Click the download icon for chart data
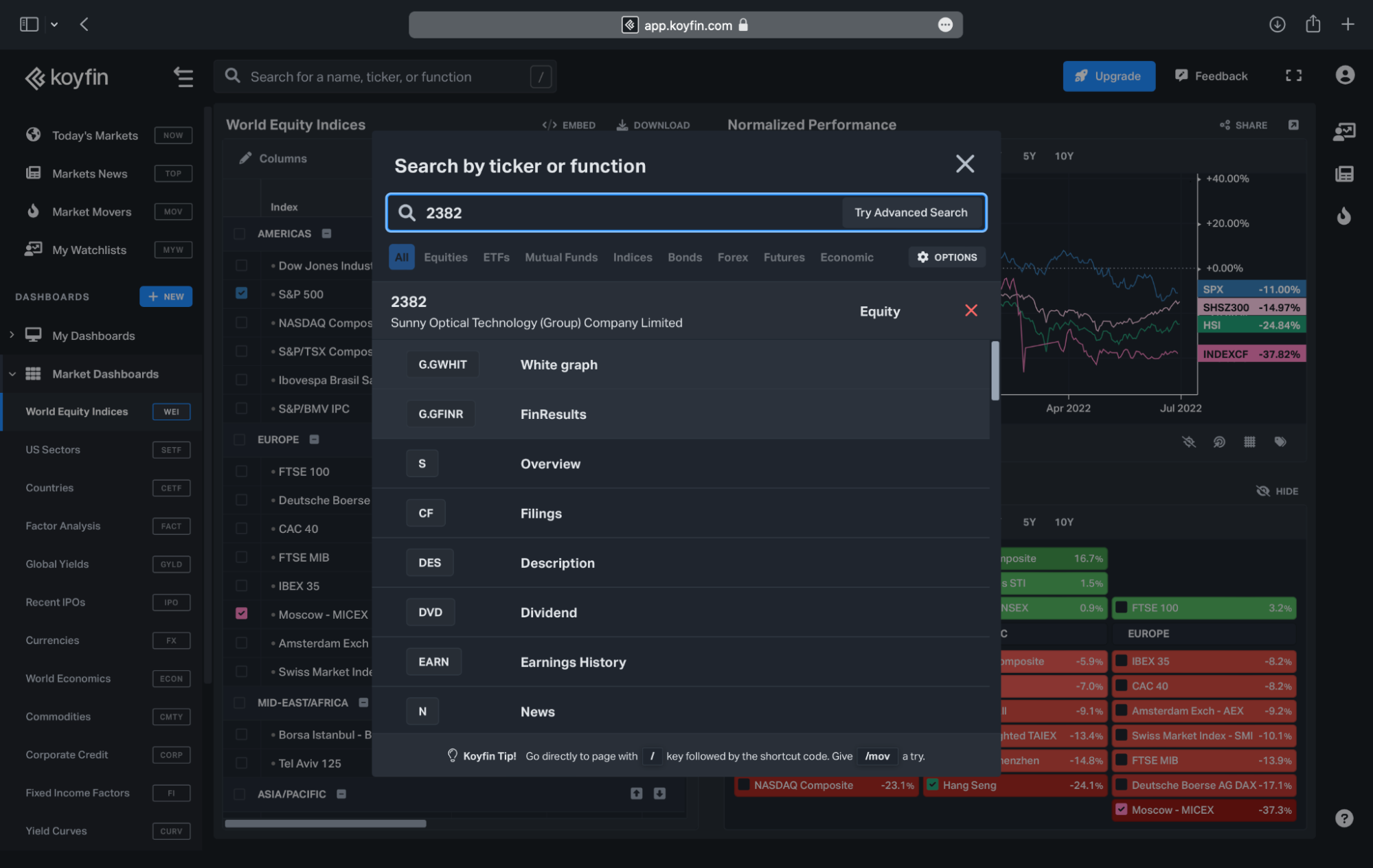 [x=651, y=124]
